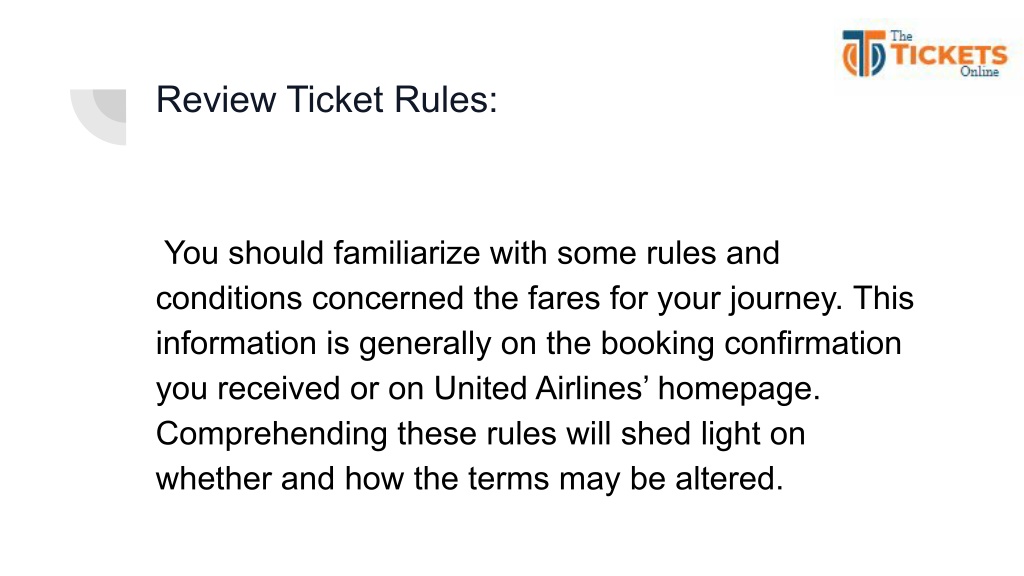Click the small 'The' text in the logo
Viewport: 1024px width, 576px height.
coord(901,36)
